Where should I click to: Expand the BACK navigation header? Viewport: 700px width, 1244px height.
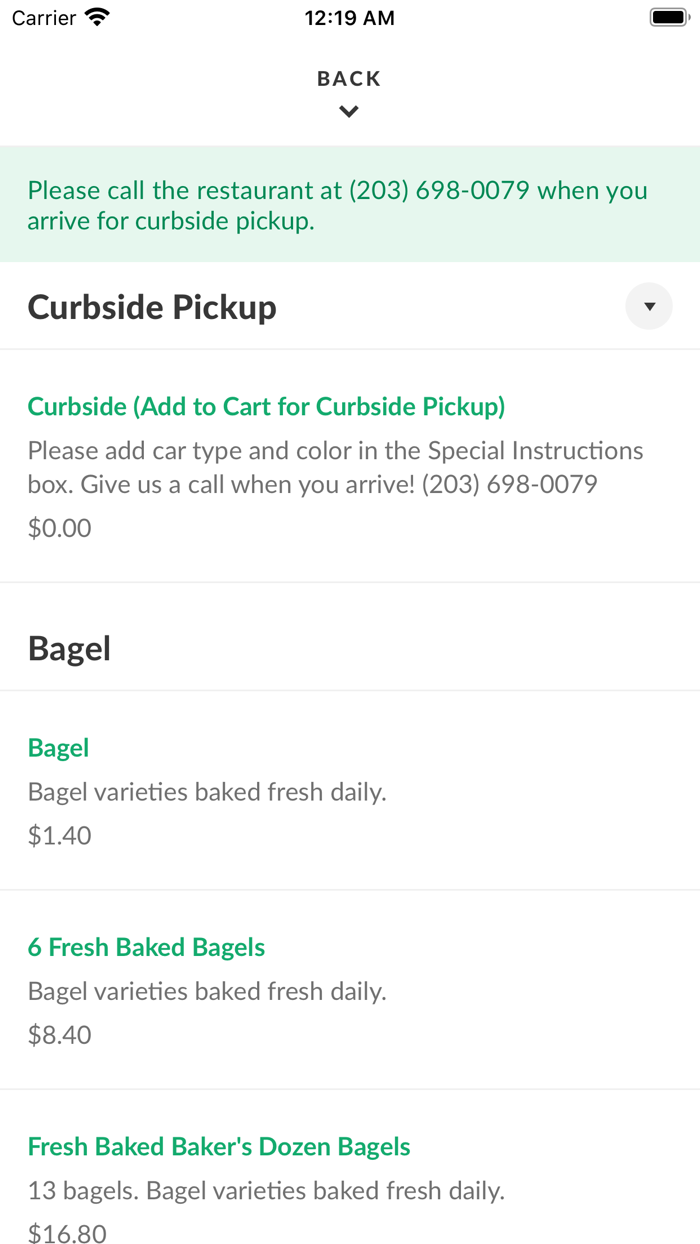pos(349,78)
